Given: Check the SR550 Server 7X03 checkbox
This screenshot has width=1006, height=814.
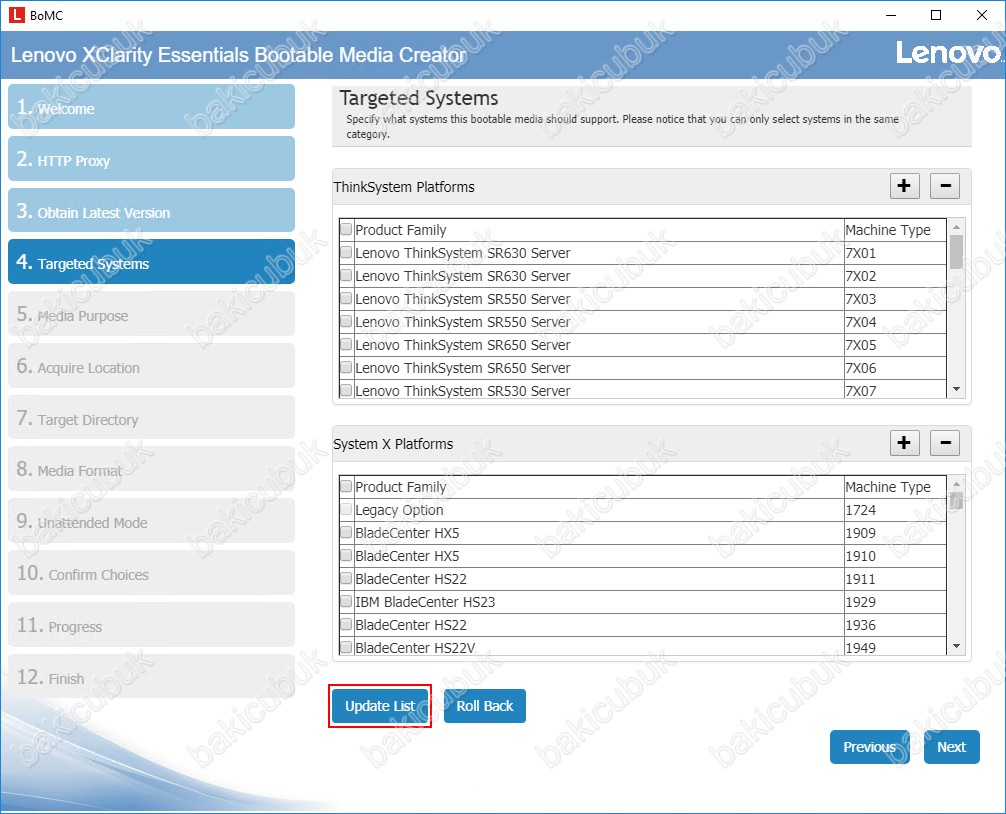Looking at the screenshot, I should click(x=346, y=298).
